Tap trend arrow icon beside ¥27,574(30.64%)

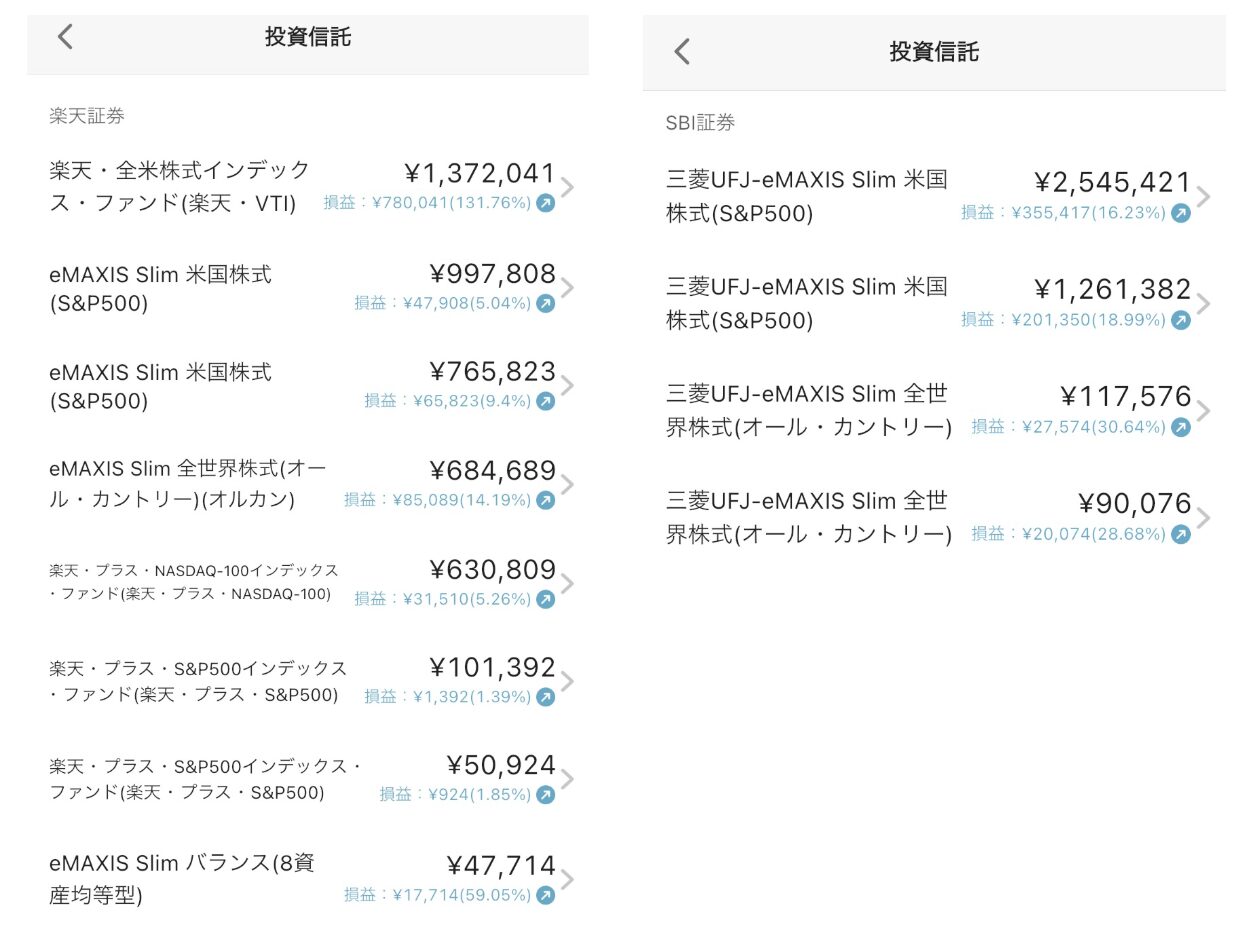[x=1181, y=427]
